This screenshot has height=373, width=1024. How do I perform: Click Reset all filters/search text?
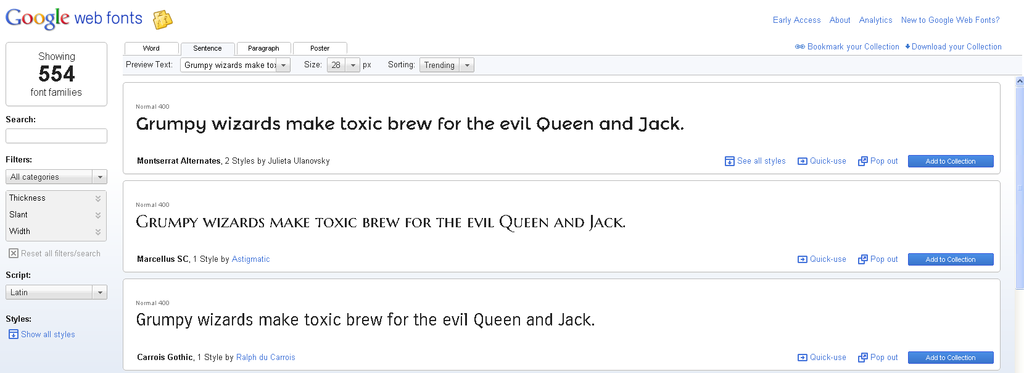point(61,253)
